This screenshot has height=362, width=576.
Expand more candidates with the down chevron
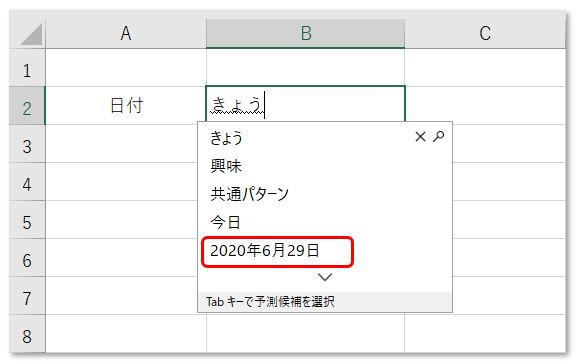coord(325,277)
